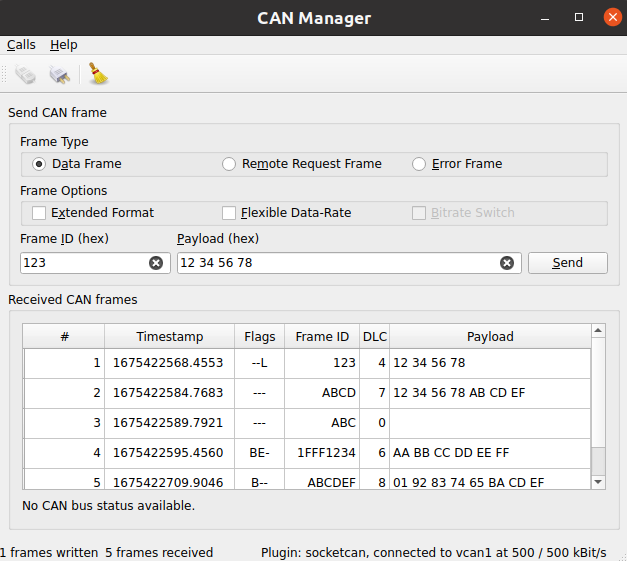Select the Data Frame radio button

(x=39, y=164)
